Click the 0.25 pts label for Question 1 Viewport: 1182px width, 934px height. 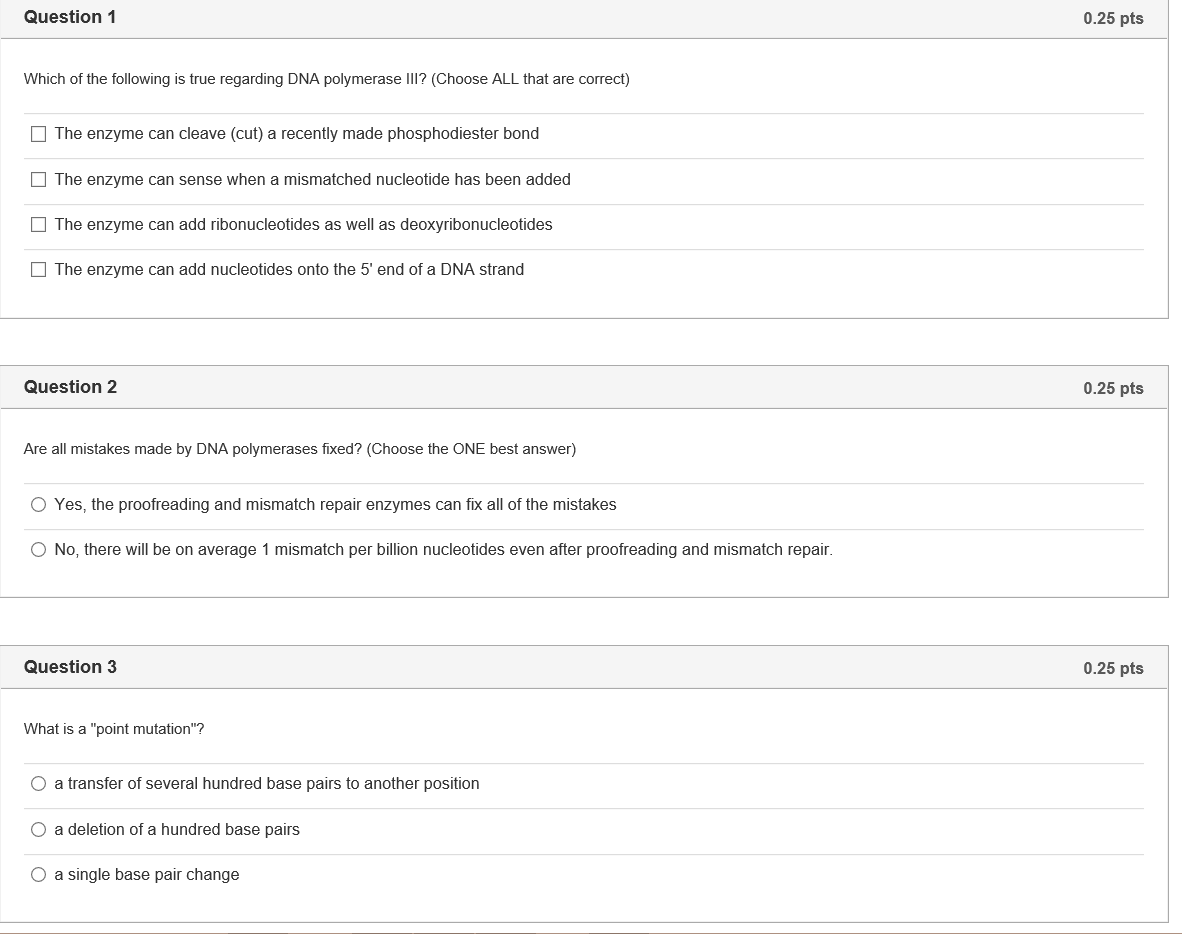(1113, 18)
